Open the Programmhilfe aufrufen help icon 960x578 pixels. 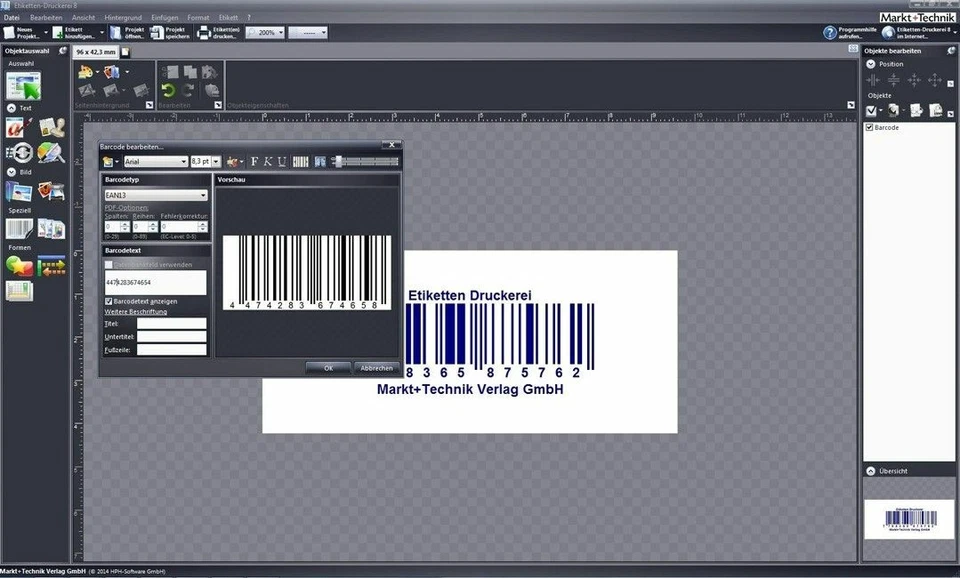coord(830,31)
